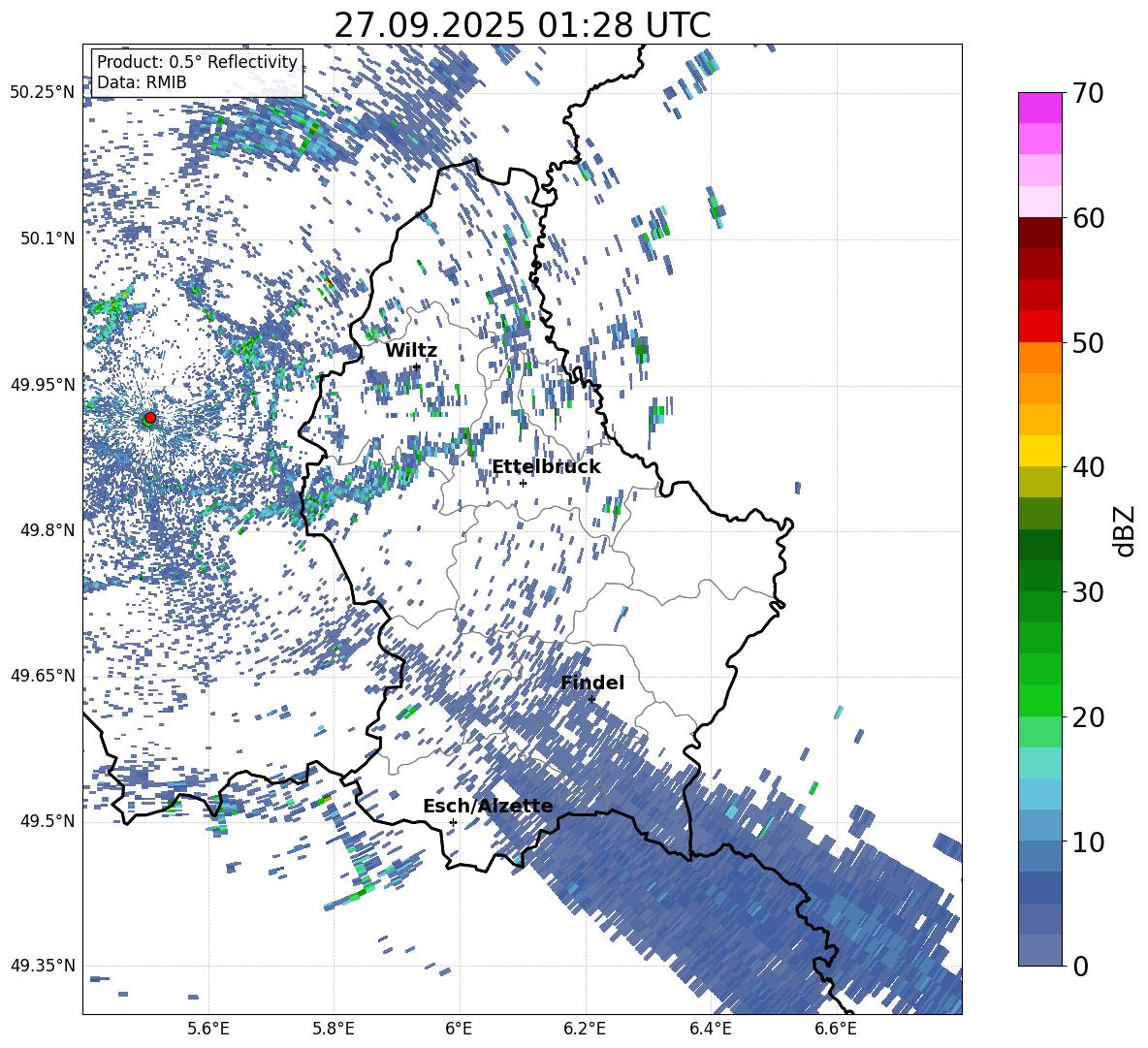Click the bright green colorbar segment at 20

1039,700
